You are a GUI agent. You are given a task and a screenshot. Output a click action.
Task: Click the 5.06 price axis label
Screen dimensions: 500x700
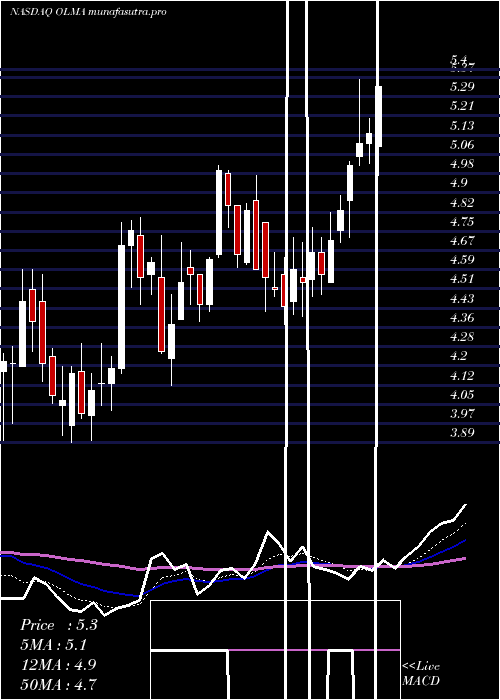click(x=462, y=145)
